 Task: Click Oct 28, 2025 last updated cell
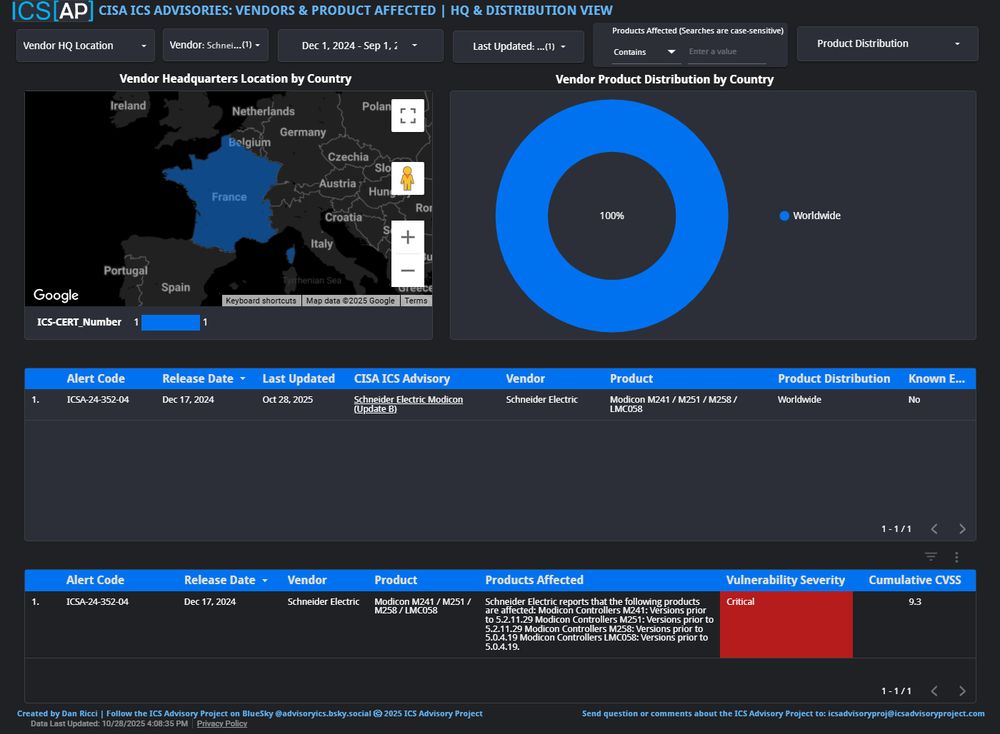(x=288, y=400)
